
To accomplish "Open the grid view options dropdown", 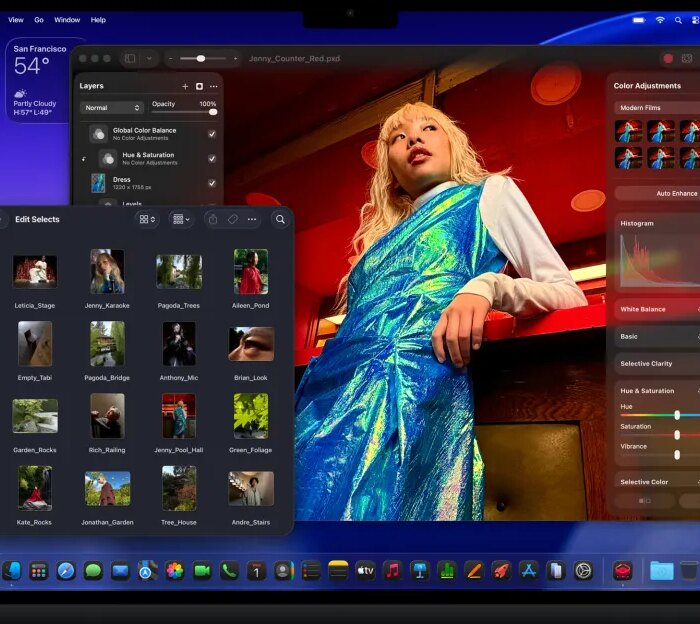I will click(147, 219).
